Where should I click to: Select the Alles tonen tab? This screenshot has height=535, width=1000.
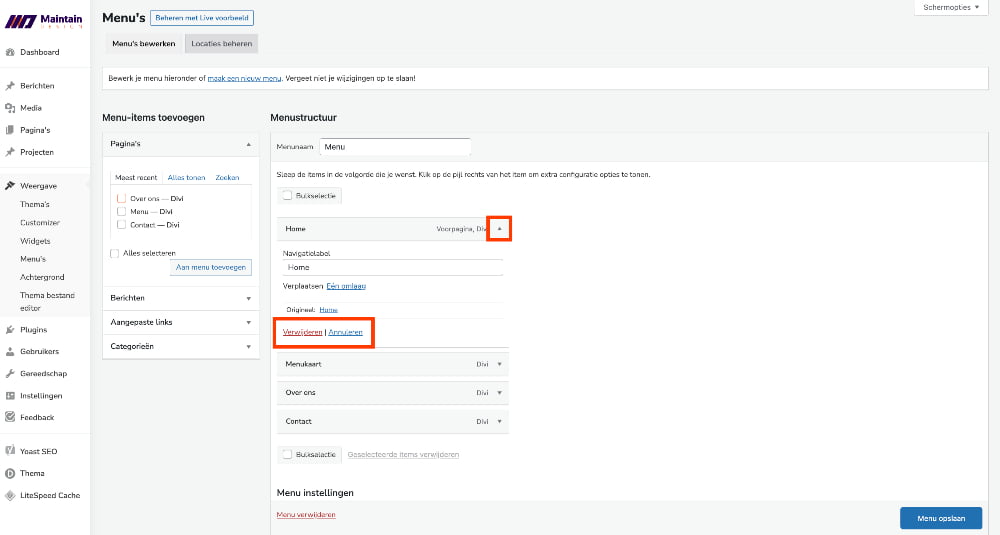[186, 178]
